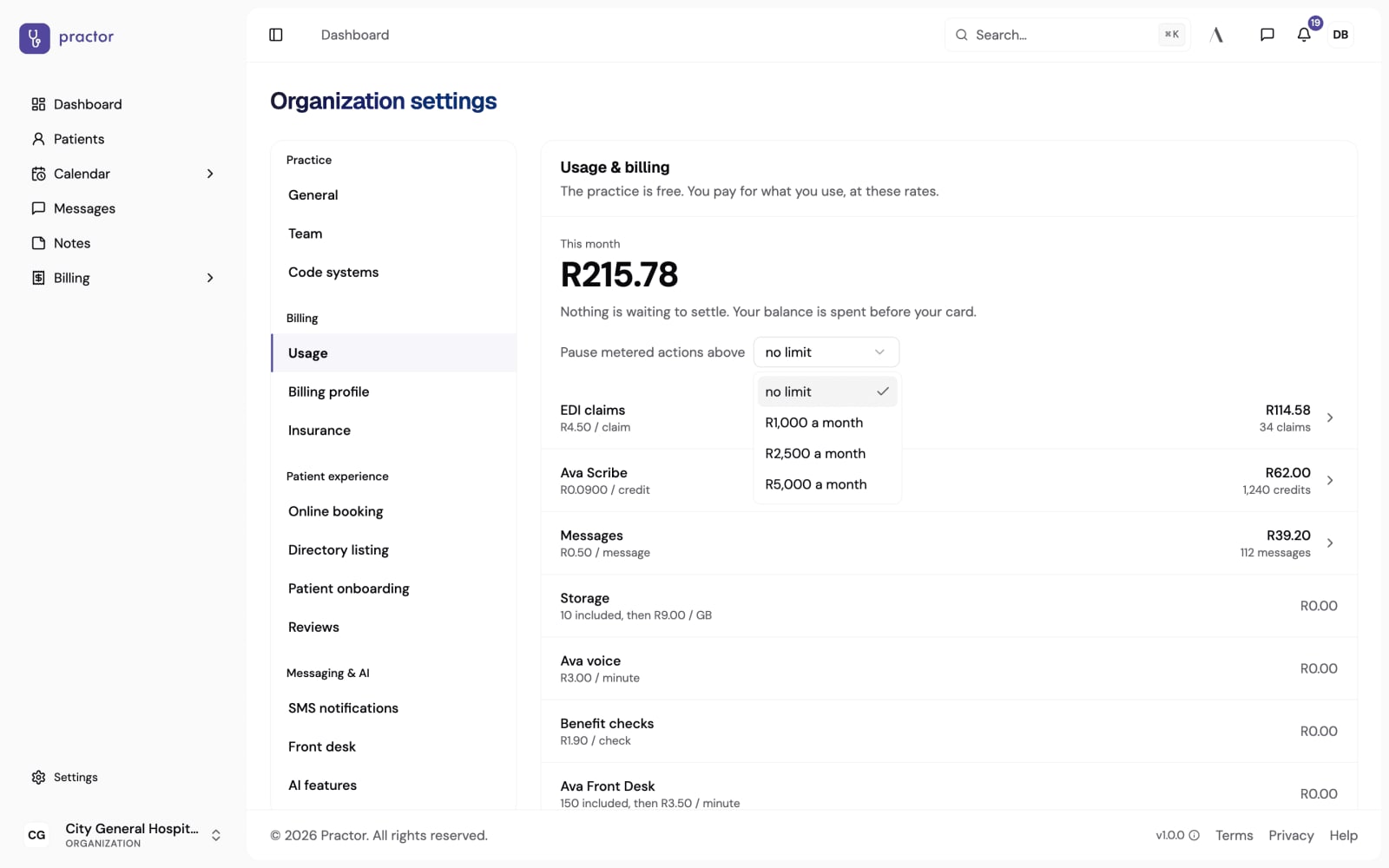Click the Practor stethoscope logo
The image size is (1389, 868).
pyautogui.click(x=35, y=38)
